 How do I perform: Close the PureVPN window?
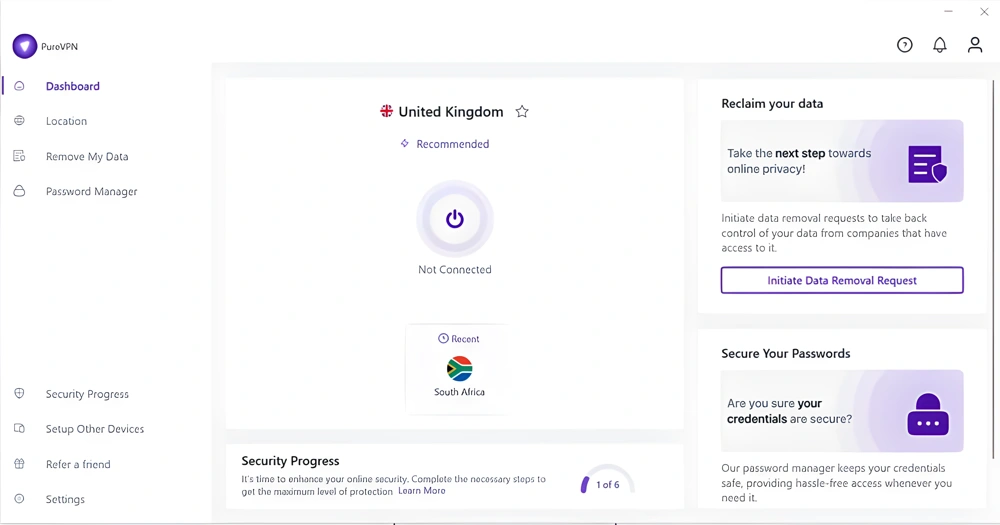[x=984, y=11]
